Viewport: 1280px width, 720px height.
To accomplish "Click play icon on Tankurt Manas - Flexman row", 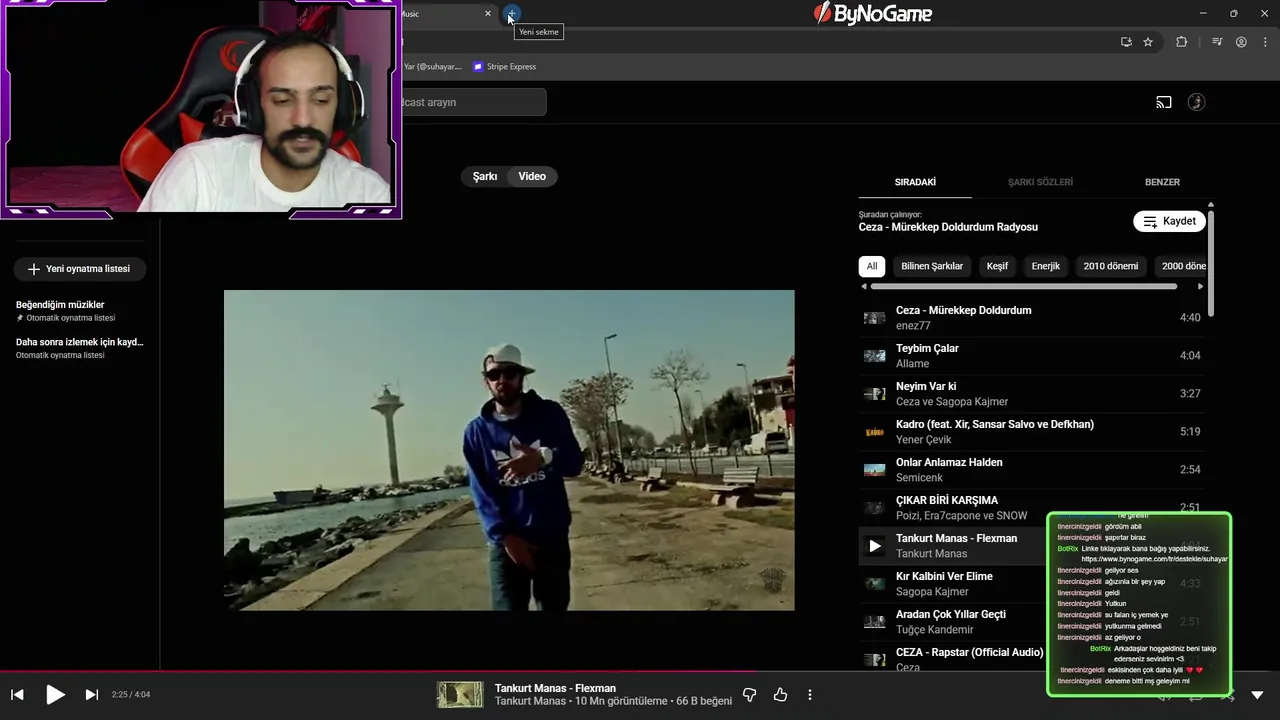I will [x=875, y=546].
